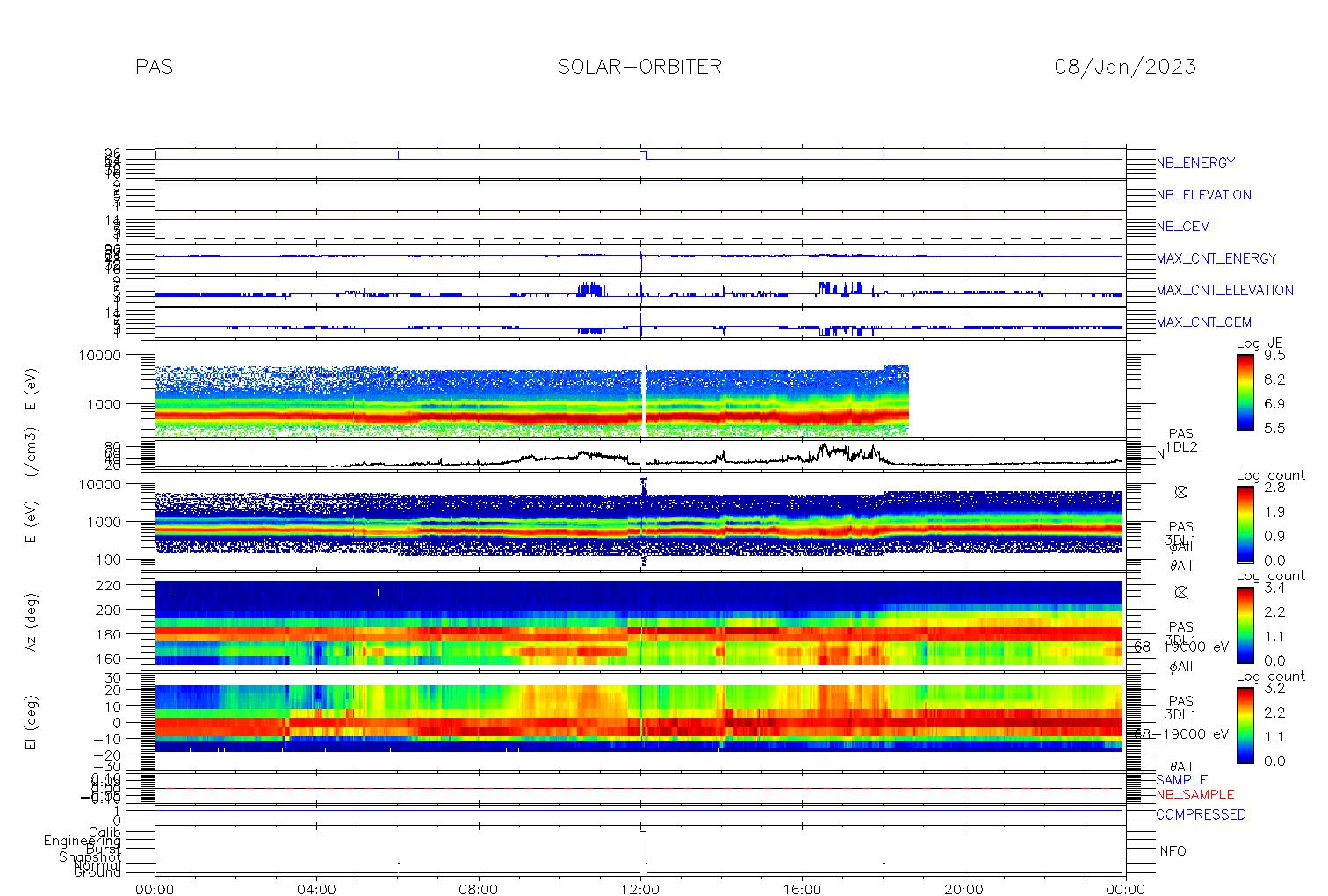Click the density line plot panel
This screenshot has height=896, width=1328.
point(640,454)
